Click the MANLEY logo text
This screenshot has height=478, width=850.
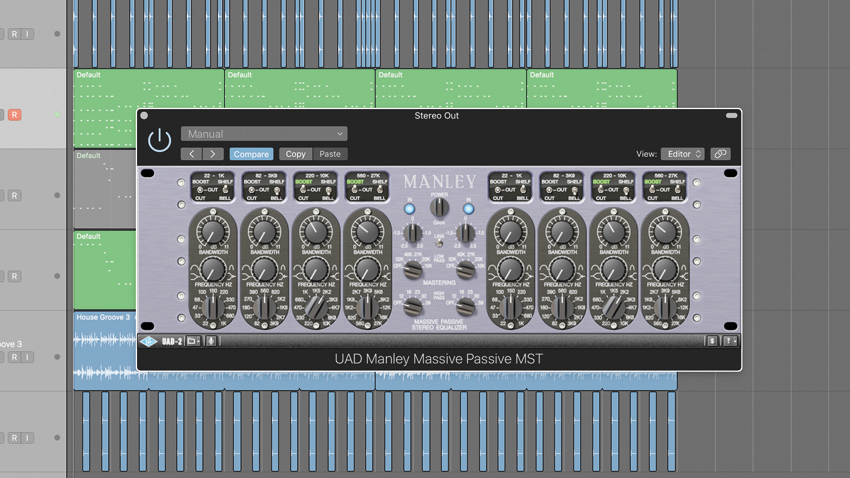pyautogui.click(x=440, y=182)
